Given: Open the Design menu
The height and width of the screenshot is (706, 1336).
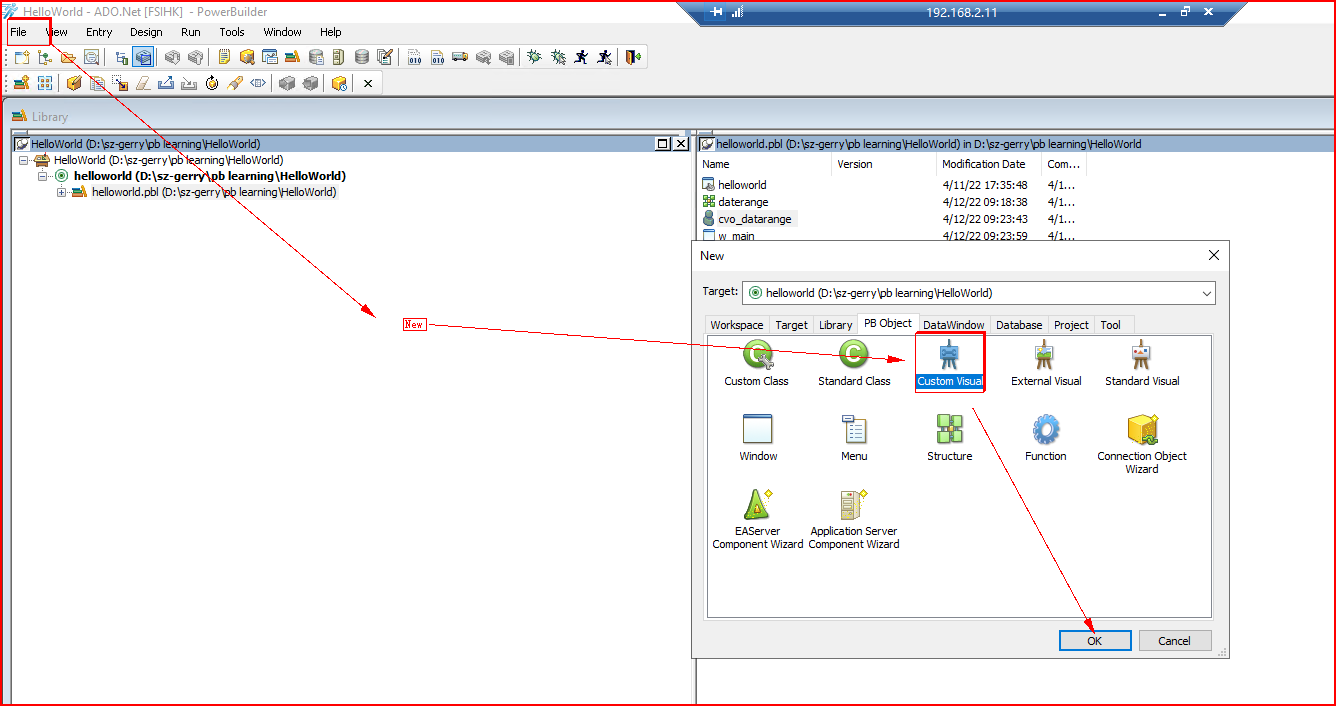Looking at the screenshot, I should (146, 32).
